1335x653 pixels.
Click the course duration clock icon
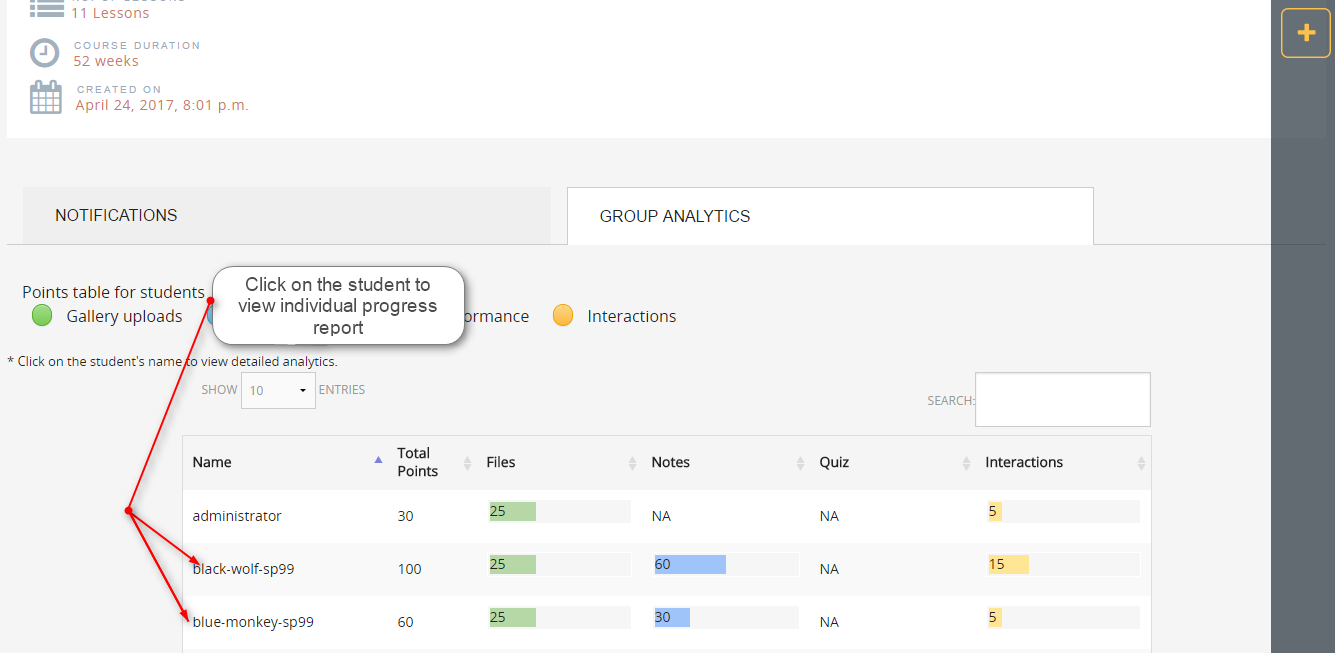[45, 53]
